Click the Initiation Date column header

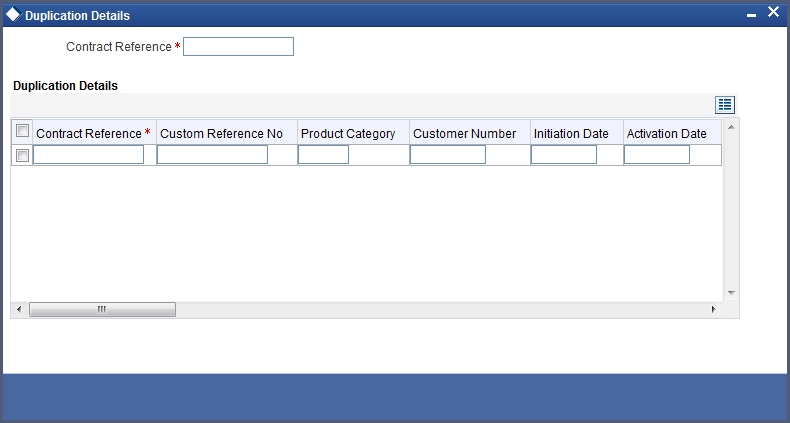(577, 133)
